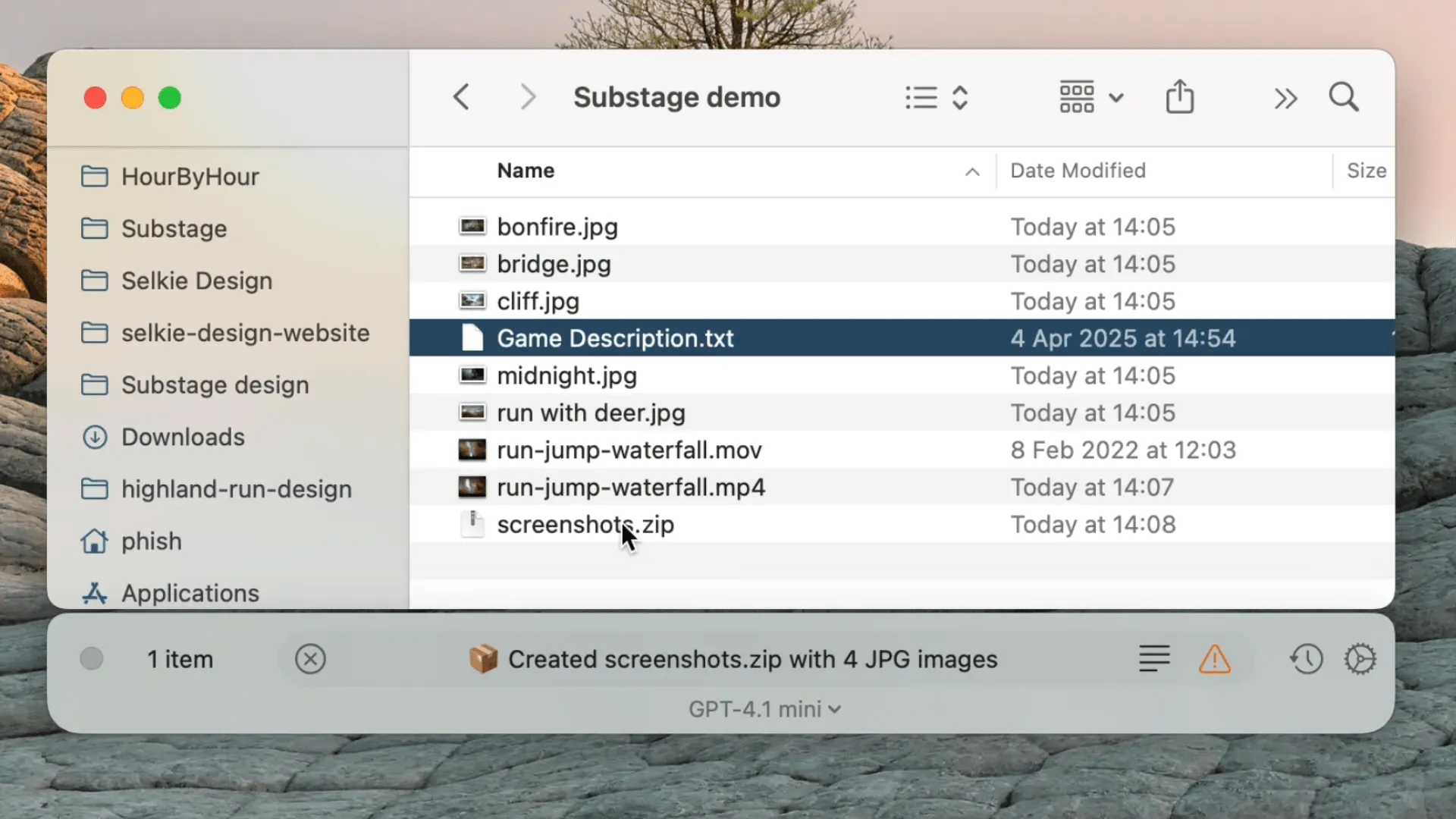Click the Share icon in Finder toolbar
Screen dimensions: 1456x819
[x=1179, y=97]
